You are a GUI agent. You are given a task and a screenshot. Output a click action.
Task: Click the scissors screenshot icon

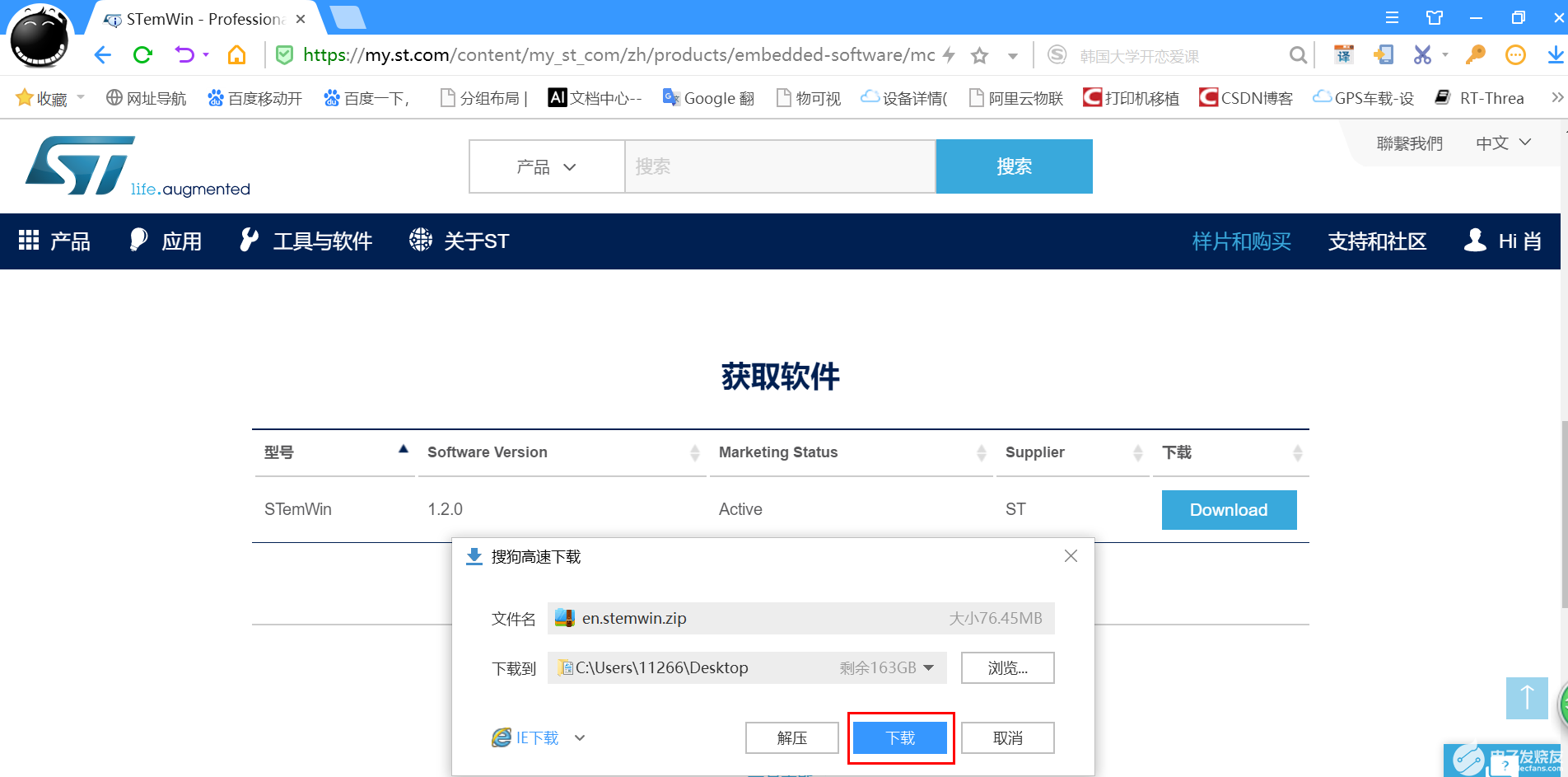[x=1422, y=55]
